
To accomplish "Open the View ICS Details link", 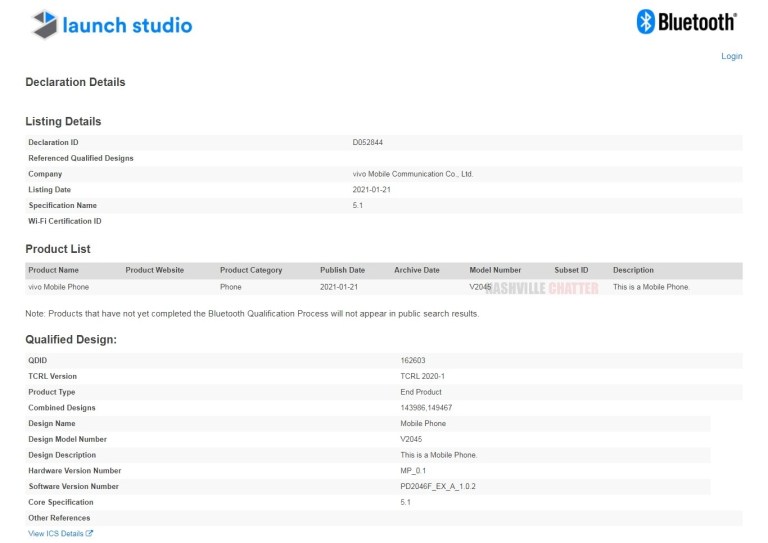I will [56, 534].
